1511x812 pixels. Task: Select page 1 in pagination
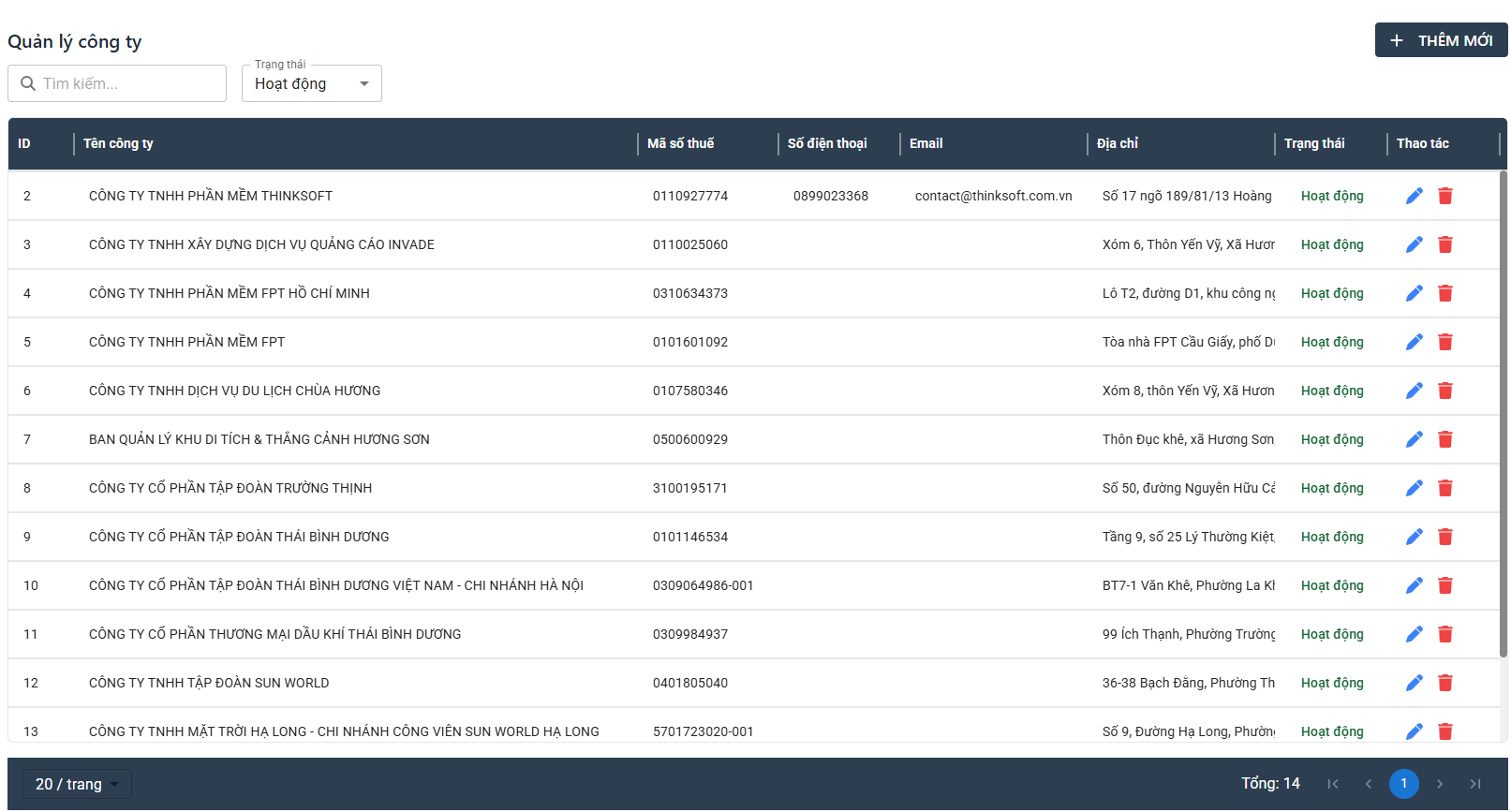click(x=1403, y=784)
